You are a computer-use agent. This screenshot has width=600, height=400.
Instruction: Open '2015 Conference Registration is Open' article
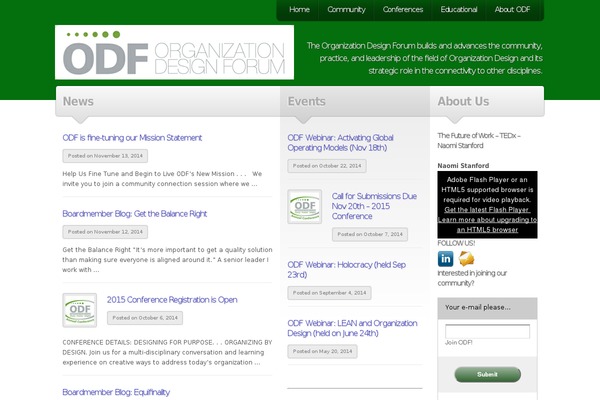point(172,300)
